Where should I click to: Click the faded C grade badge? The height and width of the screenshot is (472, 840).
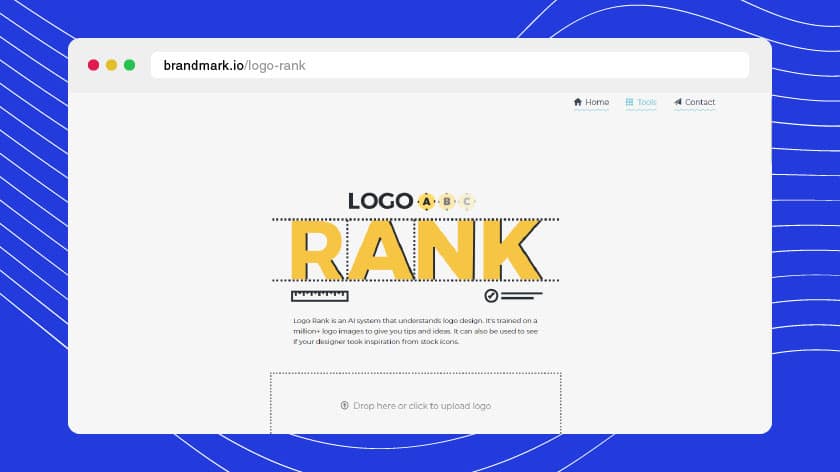tap(467, 201)
